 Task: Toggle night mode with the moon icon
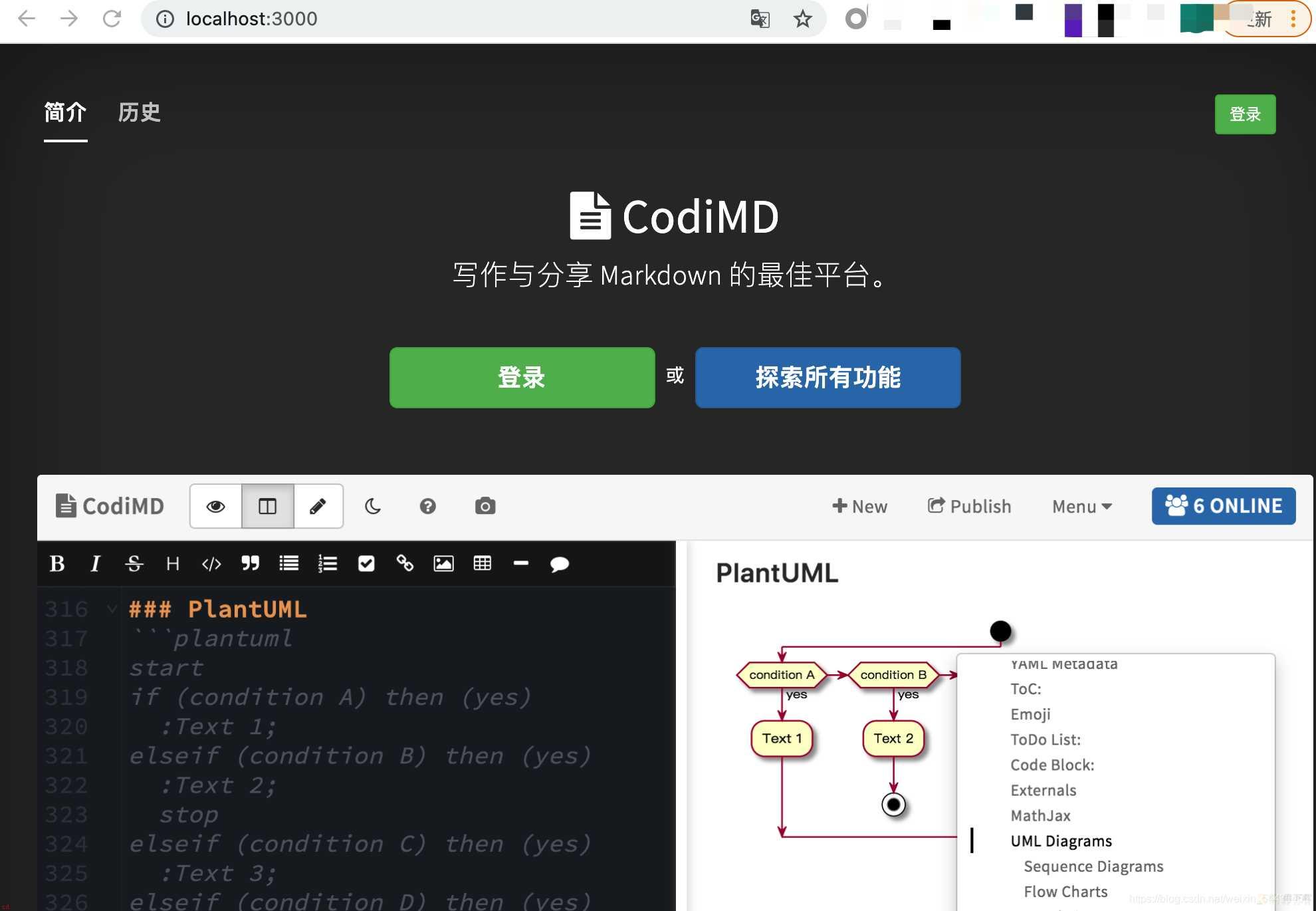[373, 506]
